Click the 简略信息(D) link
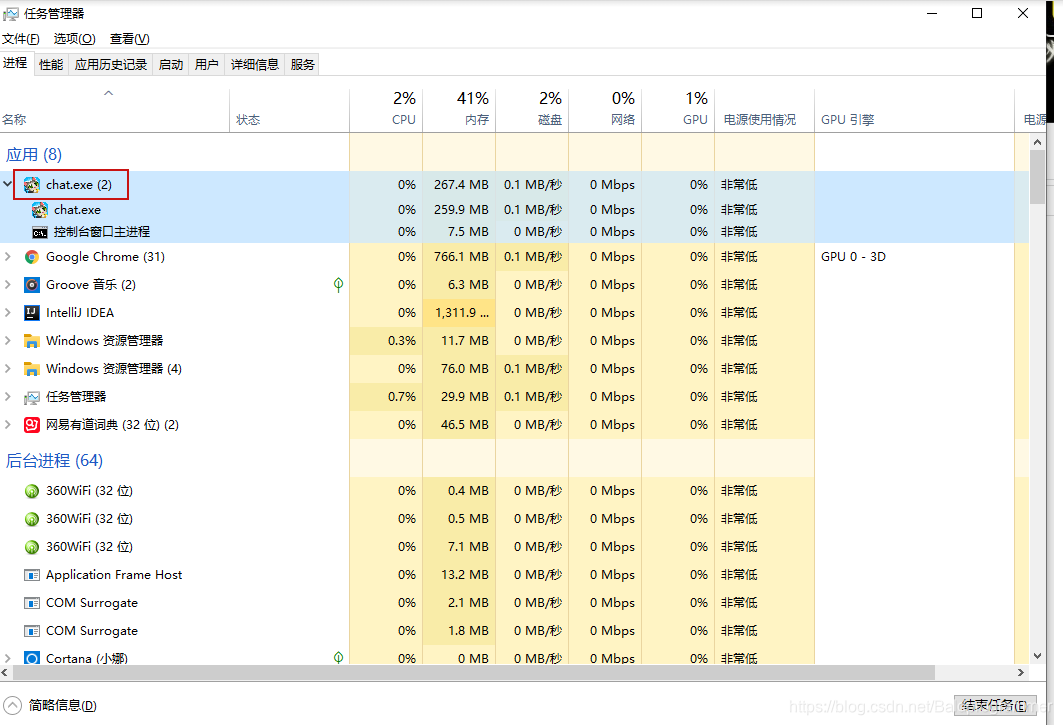The image size is (1063, 725). (x=62, y=705)
